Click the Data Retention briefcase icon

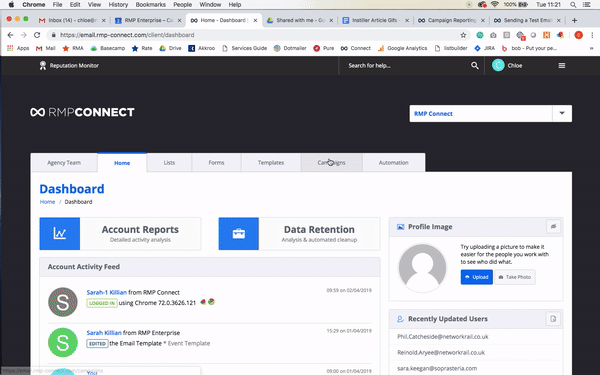click(x=239, y=233)
